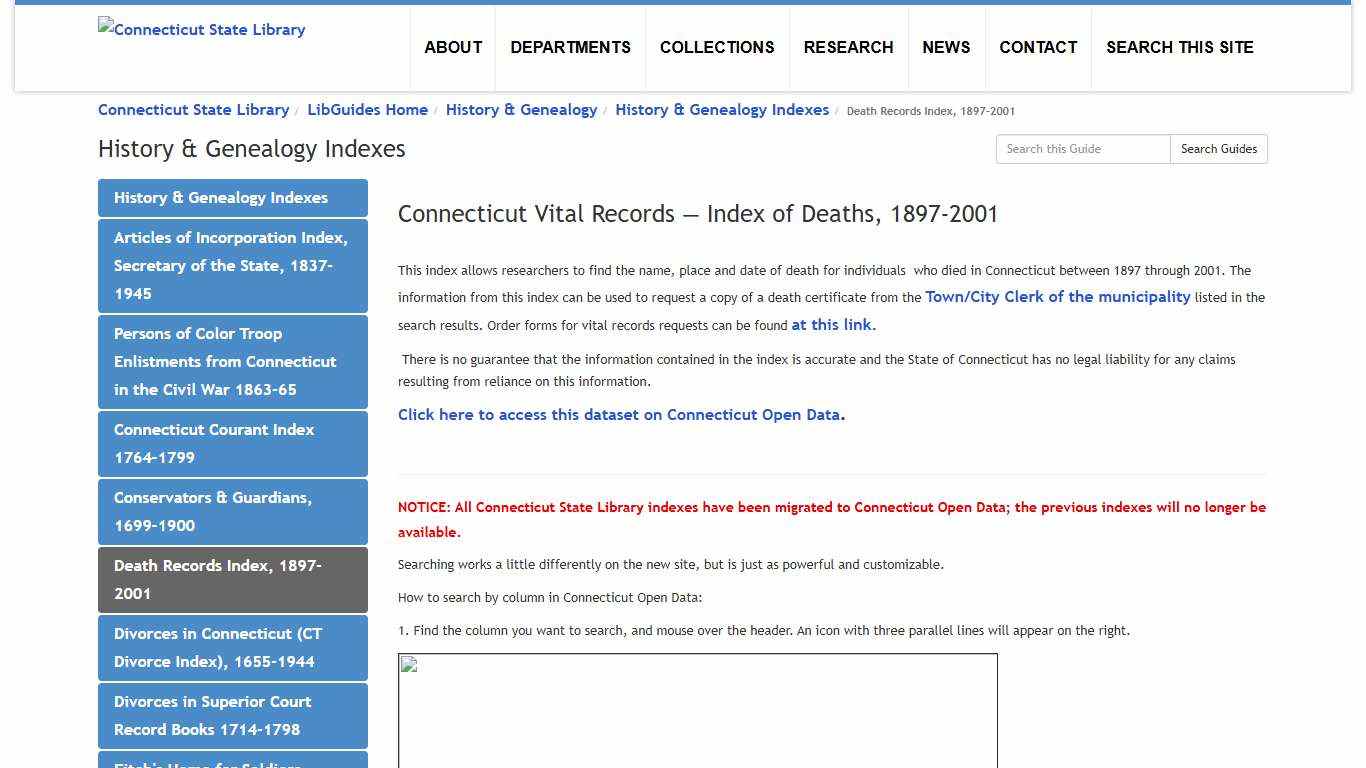Open the RESEARCH section
1366x768 pixels.
[848, 47]
